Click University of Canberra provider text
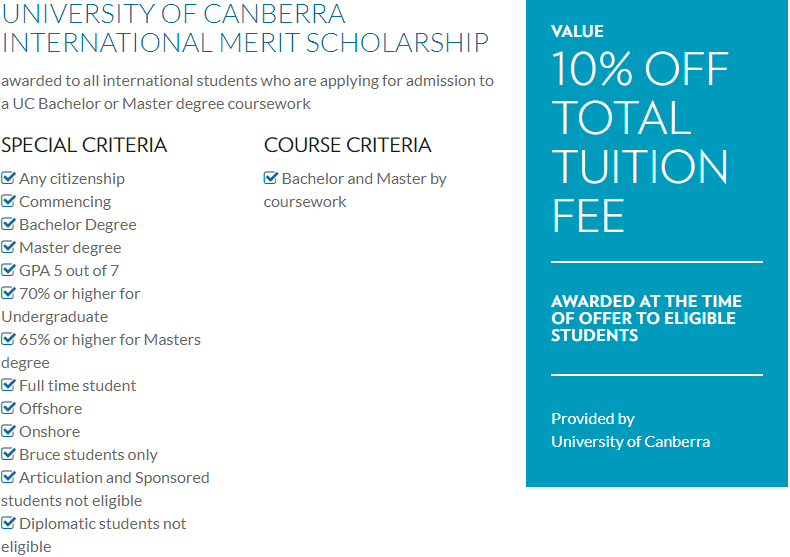 point(630,442)
